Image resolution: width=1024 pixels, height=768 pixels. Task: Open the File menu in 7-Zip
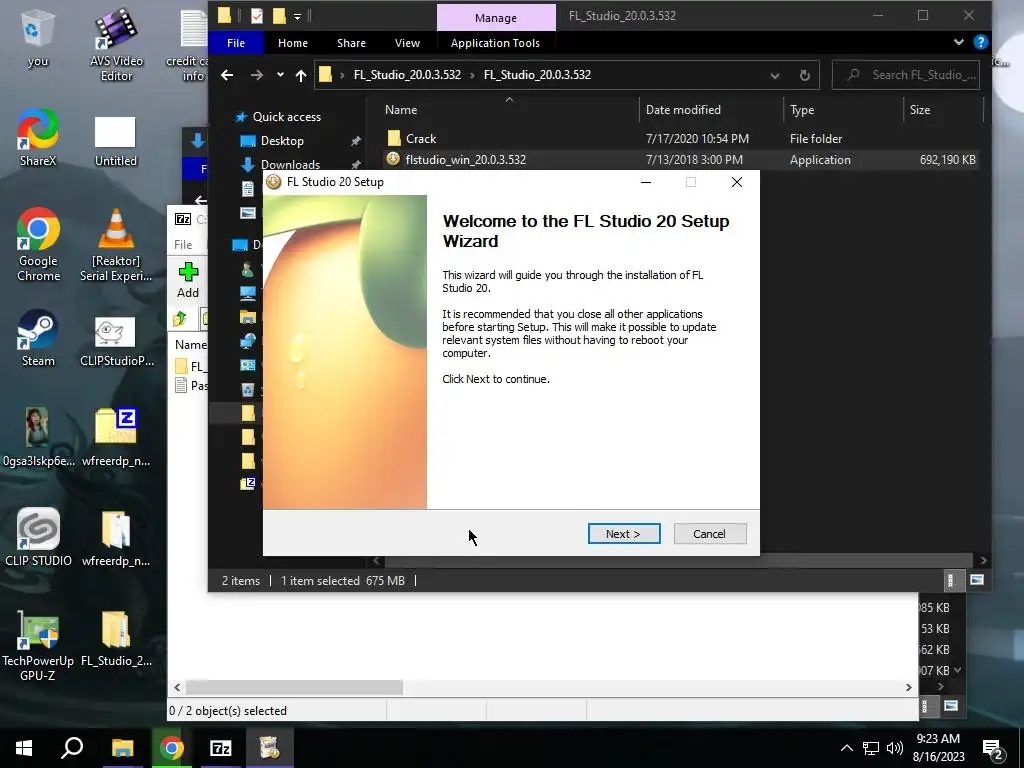coord(183,245)
